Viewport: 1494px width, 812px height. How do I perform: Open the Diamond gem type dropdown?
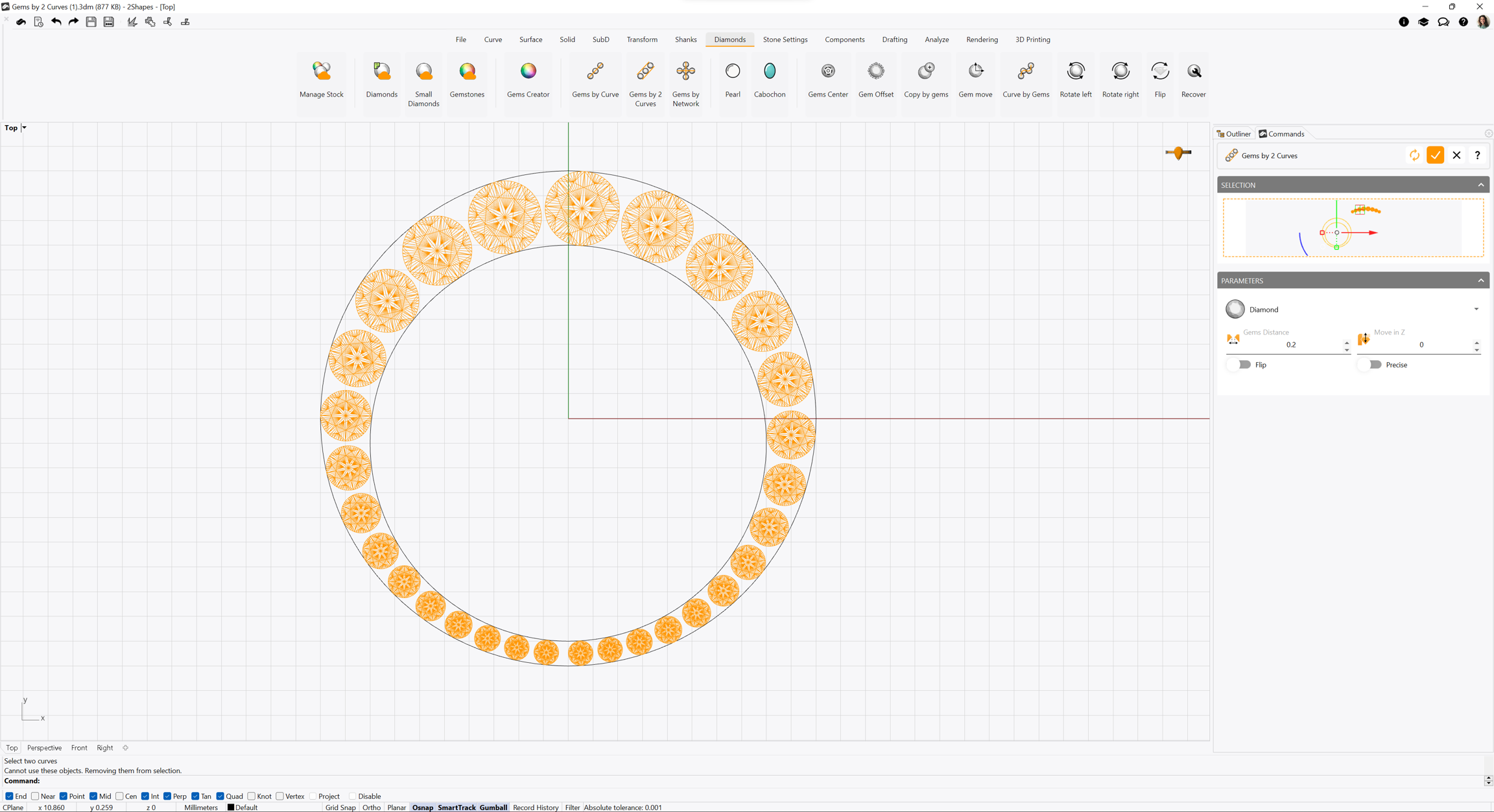click(x=1476, y=310)
